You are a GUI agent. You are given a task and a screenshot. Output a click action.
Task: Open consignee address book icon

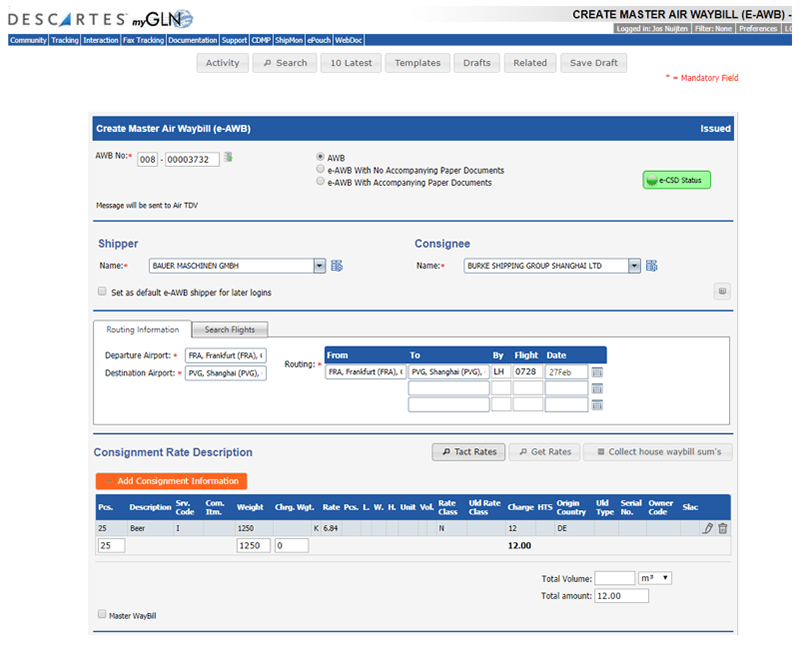pos(652,266)
